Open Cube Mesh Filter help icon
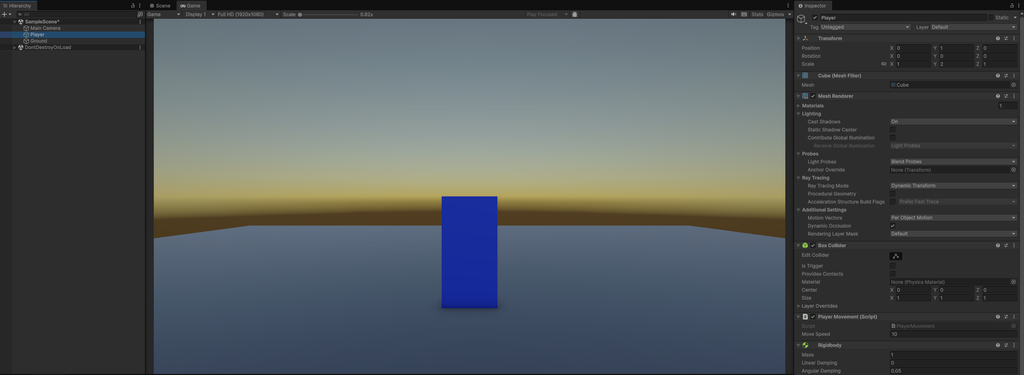This screenshot has height=375, width=1024. pos(997,76)
